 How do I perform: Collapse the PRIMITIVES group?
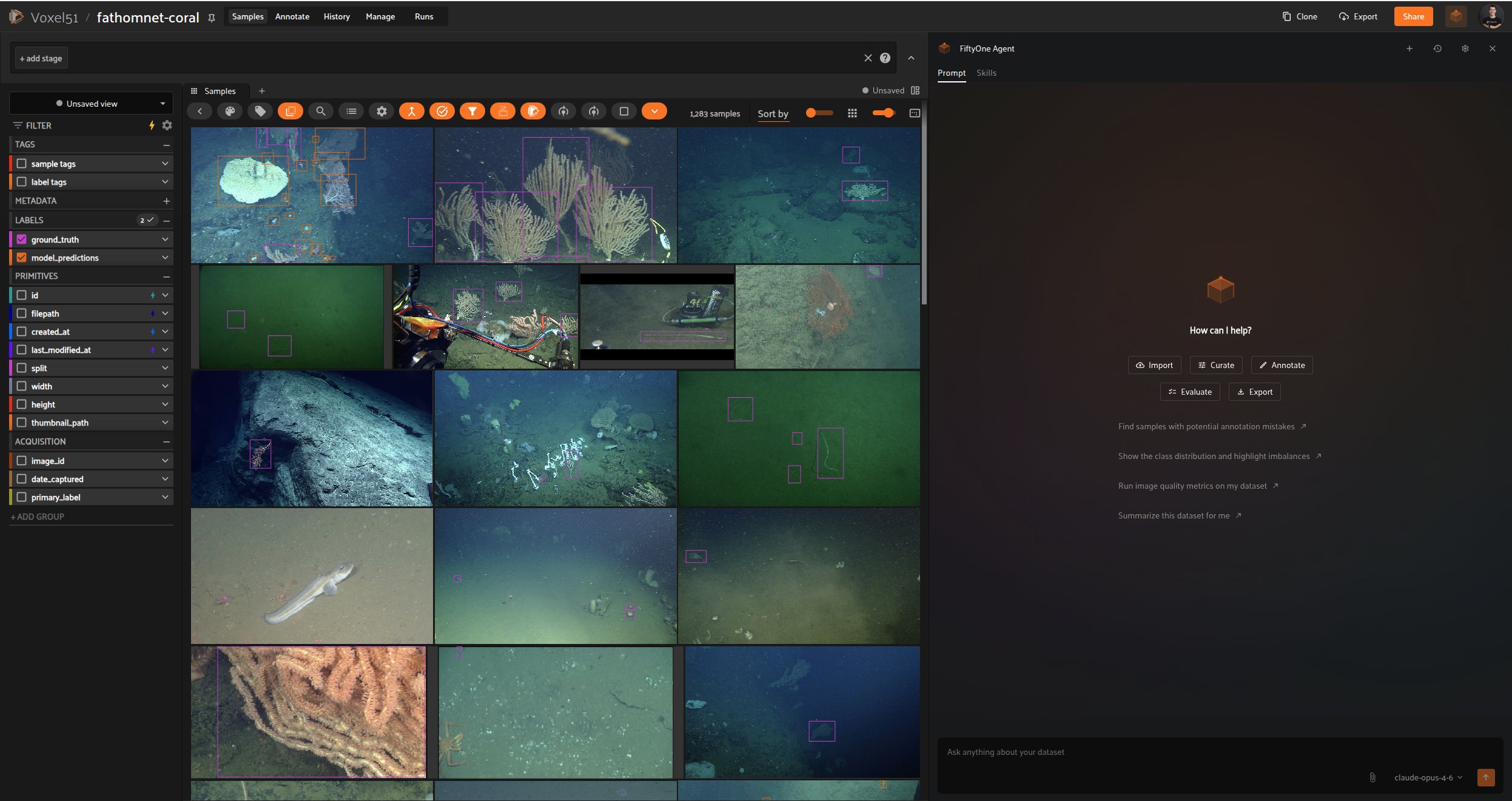pos(166,276)
